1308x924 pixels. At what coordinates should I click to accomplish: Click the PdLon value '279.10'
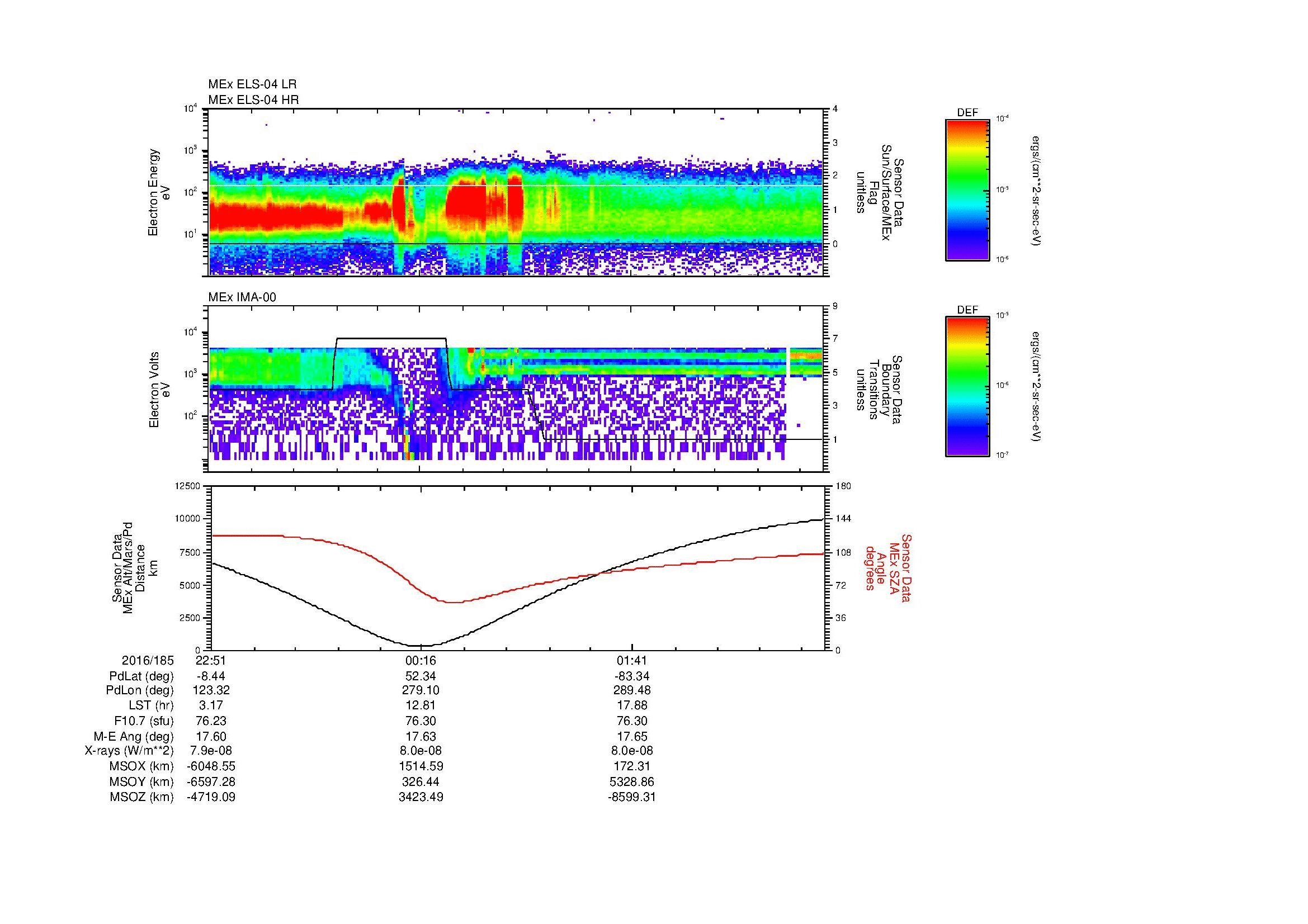click(x=421, y=690)
